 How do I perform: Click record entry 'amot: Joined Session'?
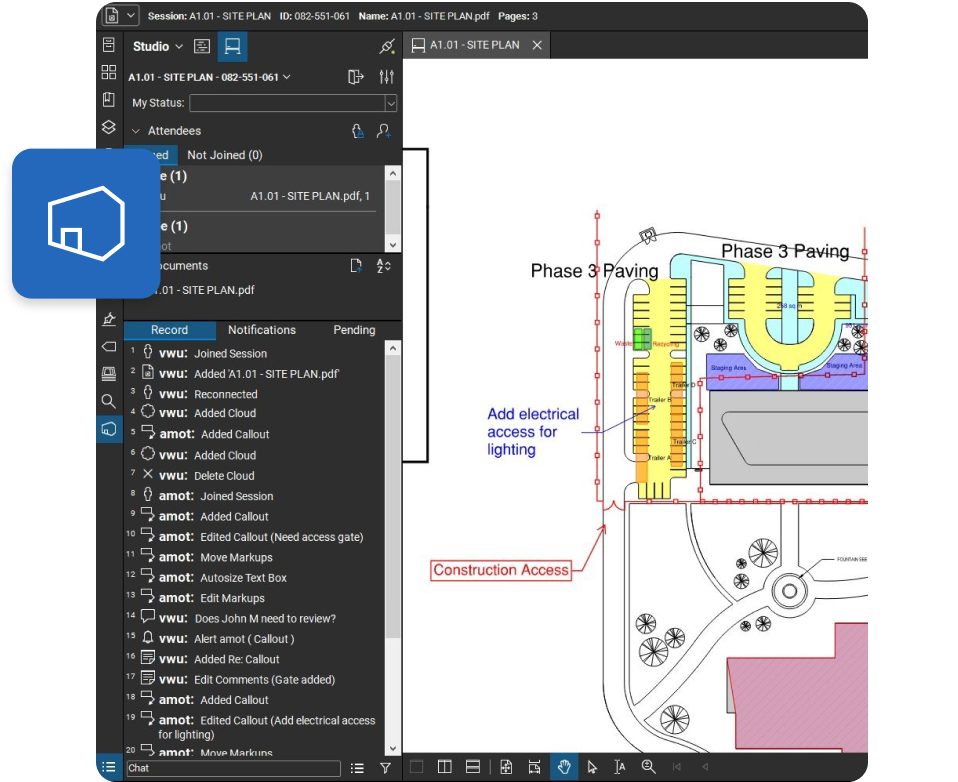pyautogui.click(x=216, y=496)
